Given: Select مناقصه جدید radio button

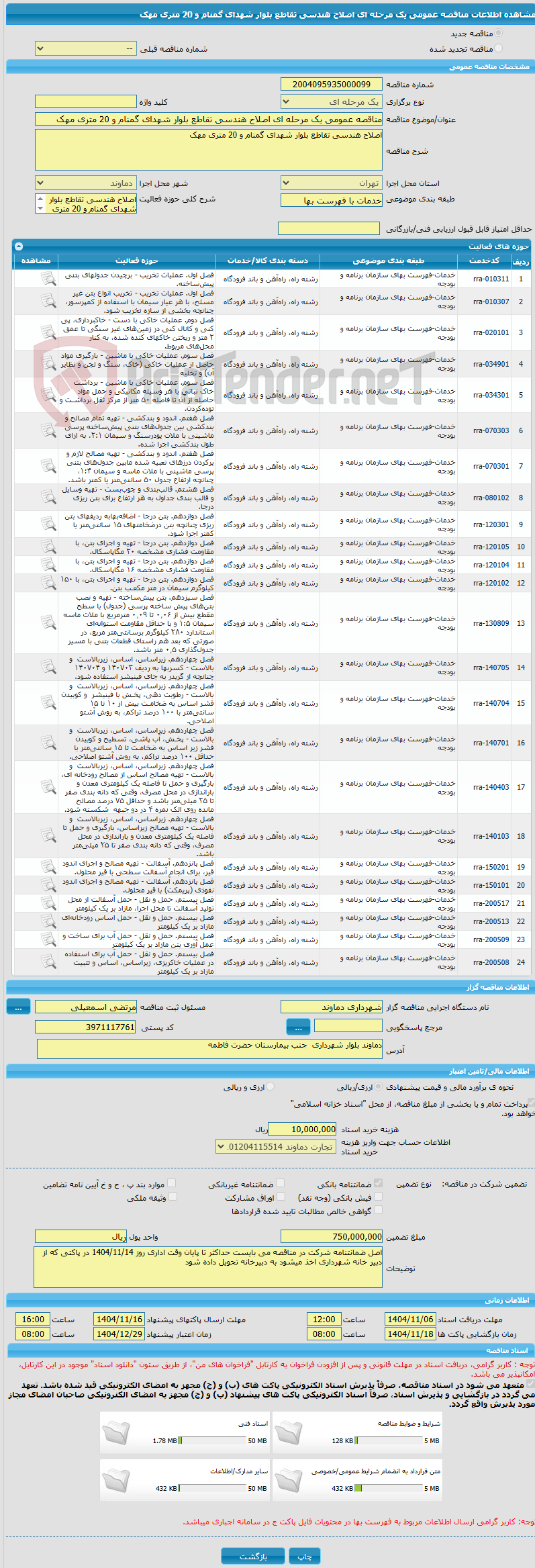Looking at the screenshot, I should click(498, 33).
